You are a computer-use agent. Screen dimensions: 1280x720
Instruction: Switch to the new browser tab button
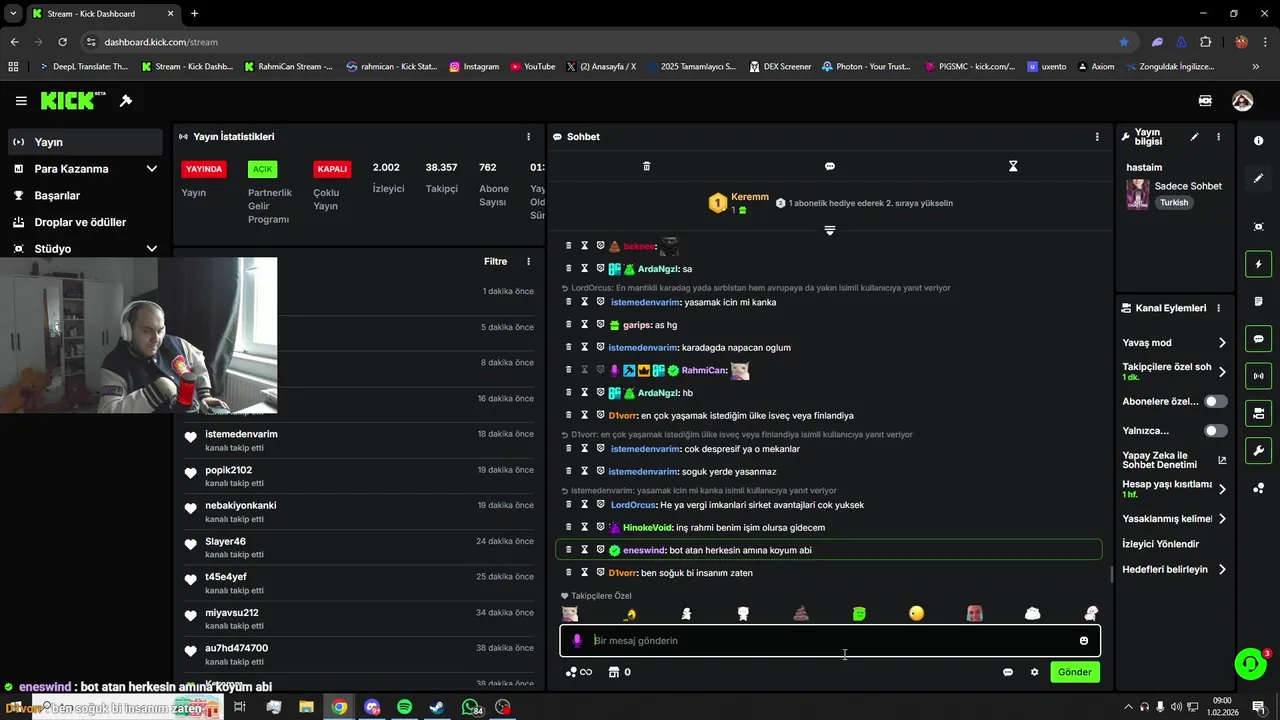(194, 14)
